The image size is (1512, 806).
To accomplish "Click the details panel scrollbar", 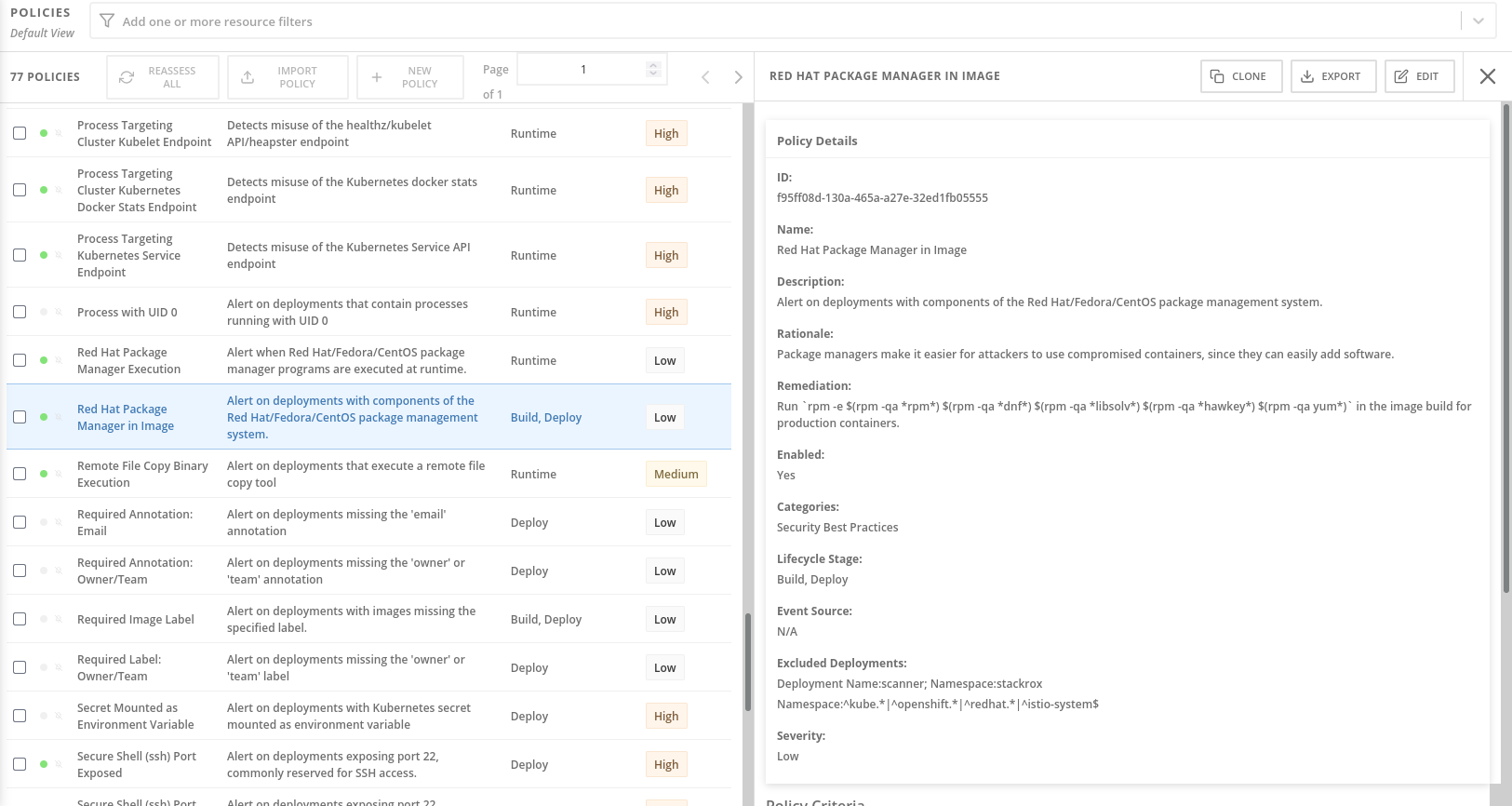I will click(1506, 348).
